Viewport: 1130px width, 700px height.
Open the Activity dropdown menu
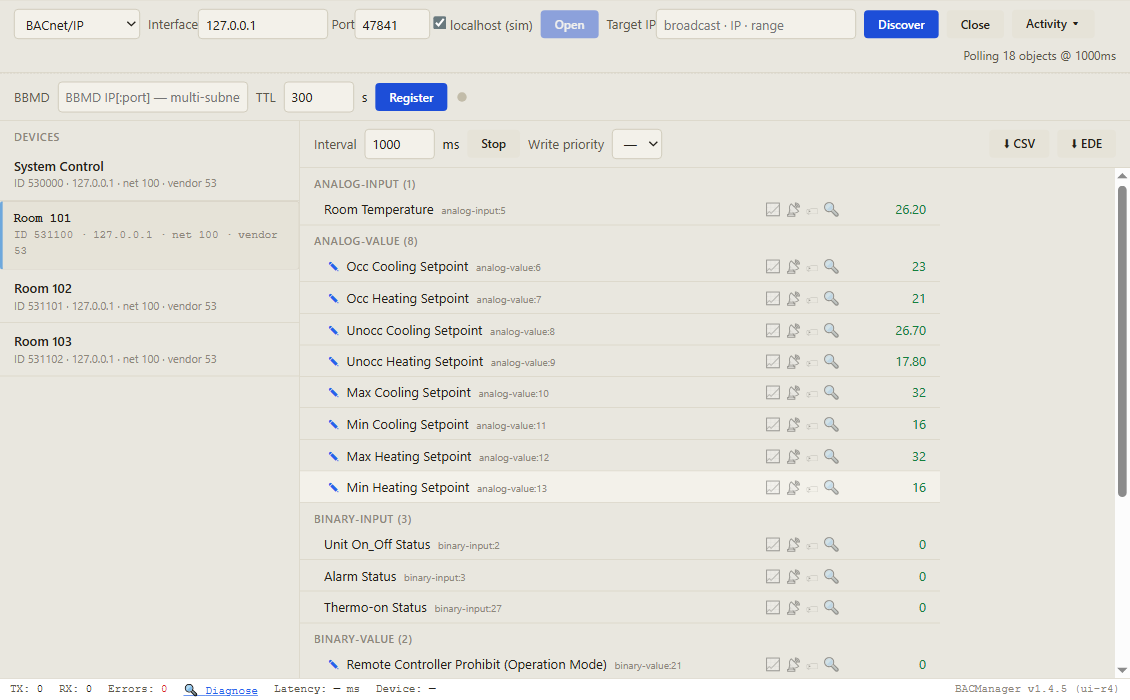coord(1052,24)
